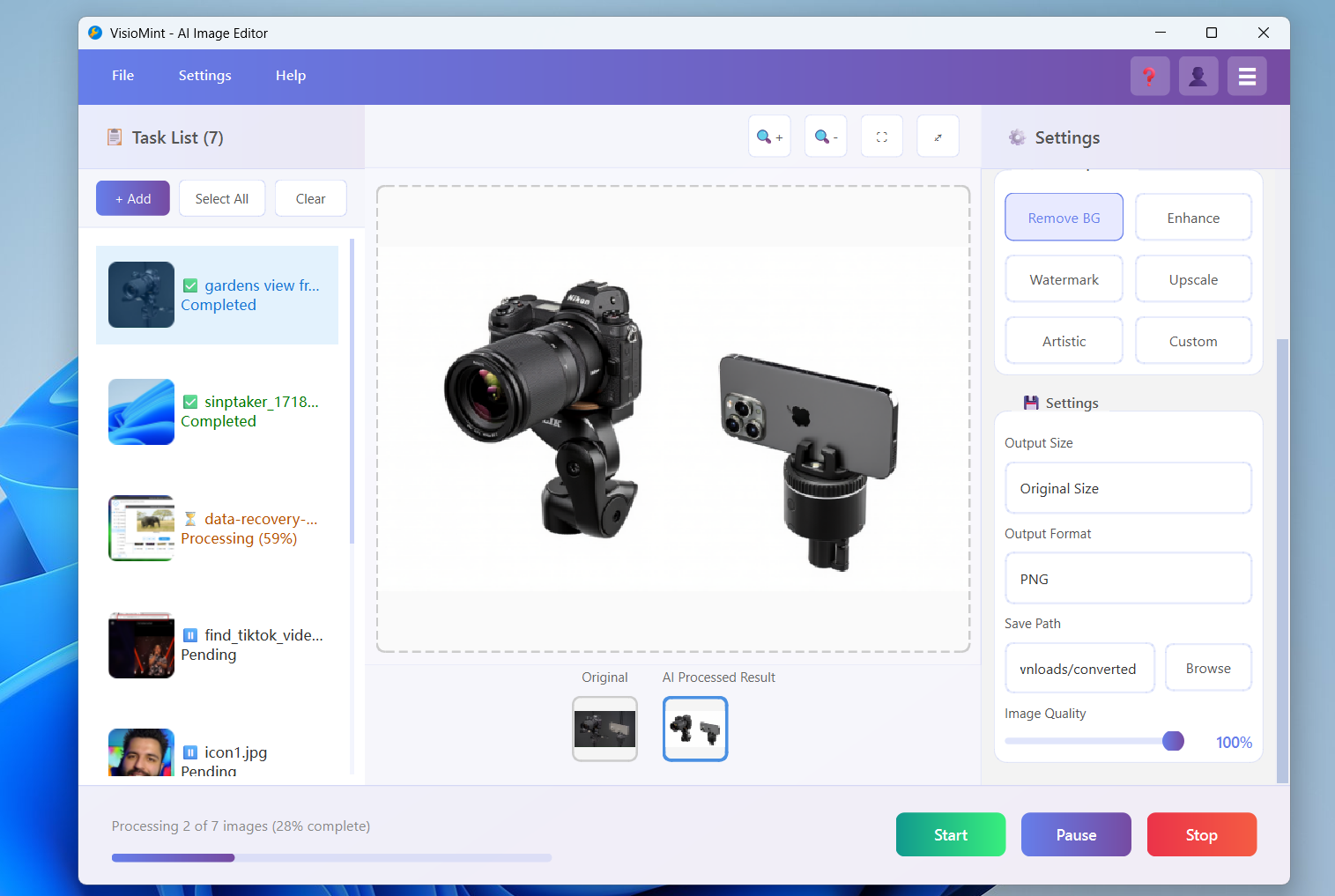The height and width of the screenshot is (896, 1335).
Task: Expand the Output Format PNG dropdown
Action: coord(1128,579)
